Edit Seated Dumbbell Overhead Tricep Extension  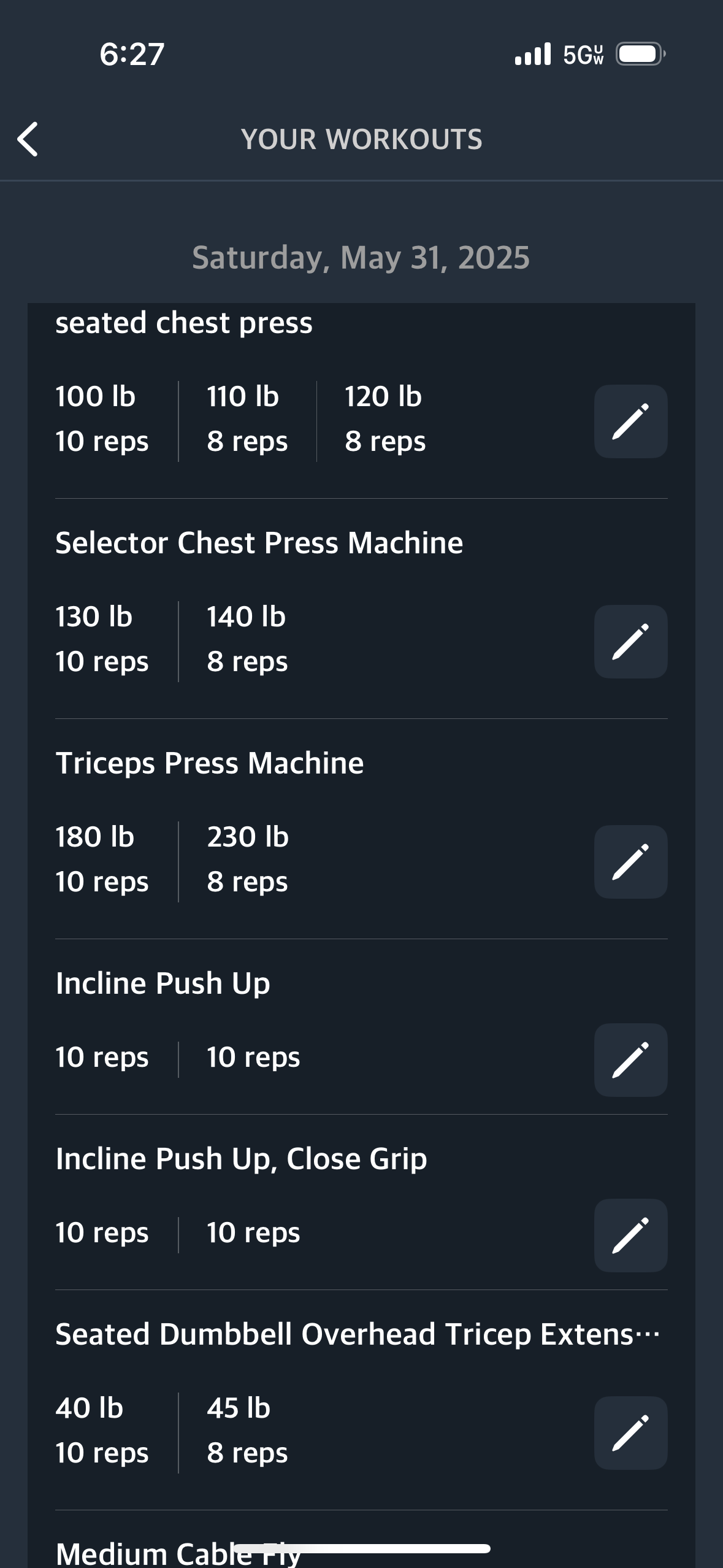tap(630, 1433)
